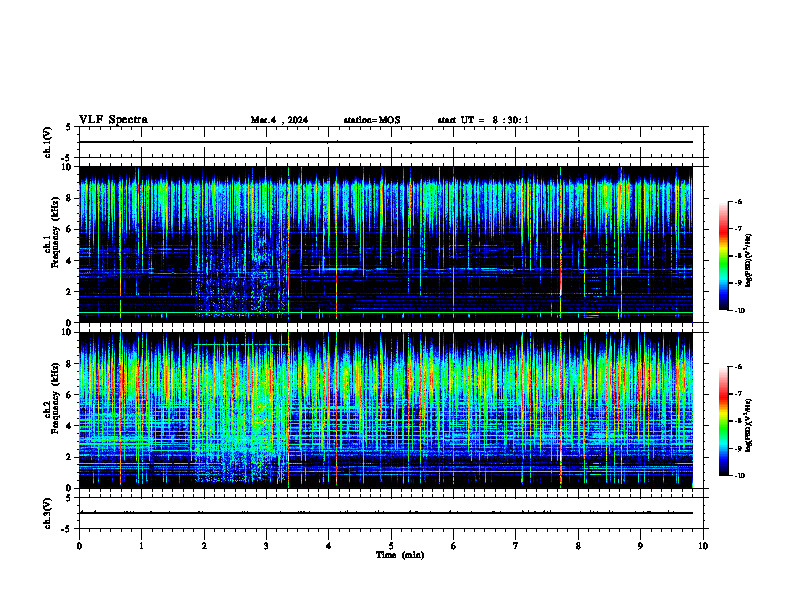Click the "-10" label on ch.2 colorbar
This screenshot has width=792, height=612.
tap(739, 476)
